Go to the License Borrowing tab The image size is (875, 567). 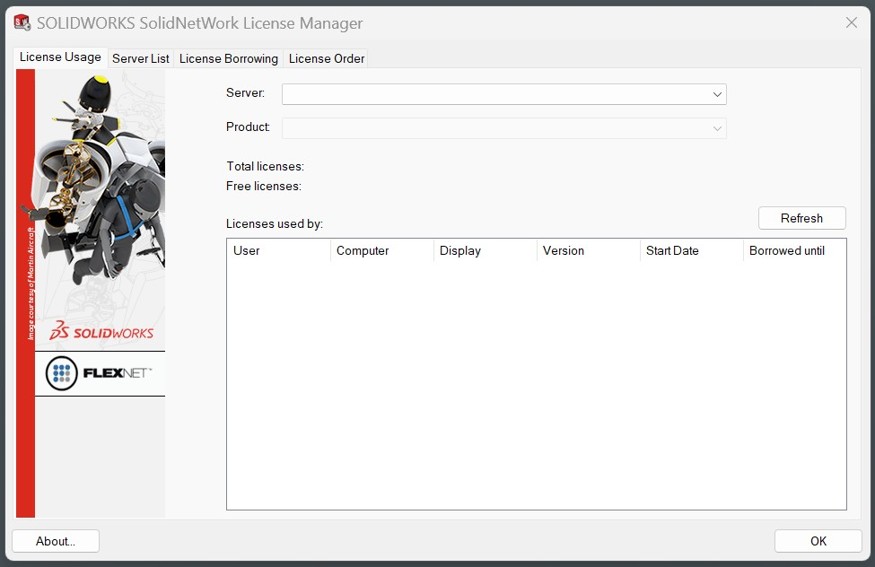pyautogui.click(x=228, y=59)
